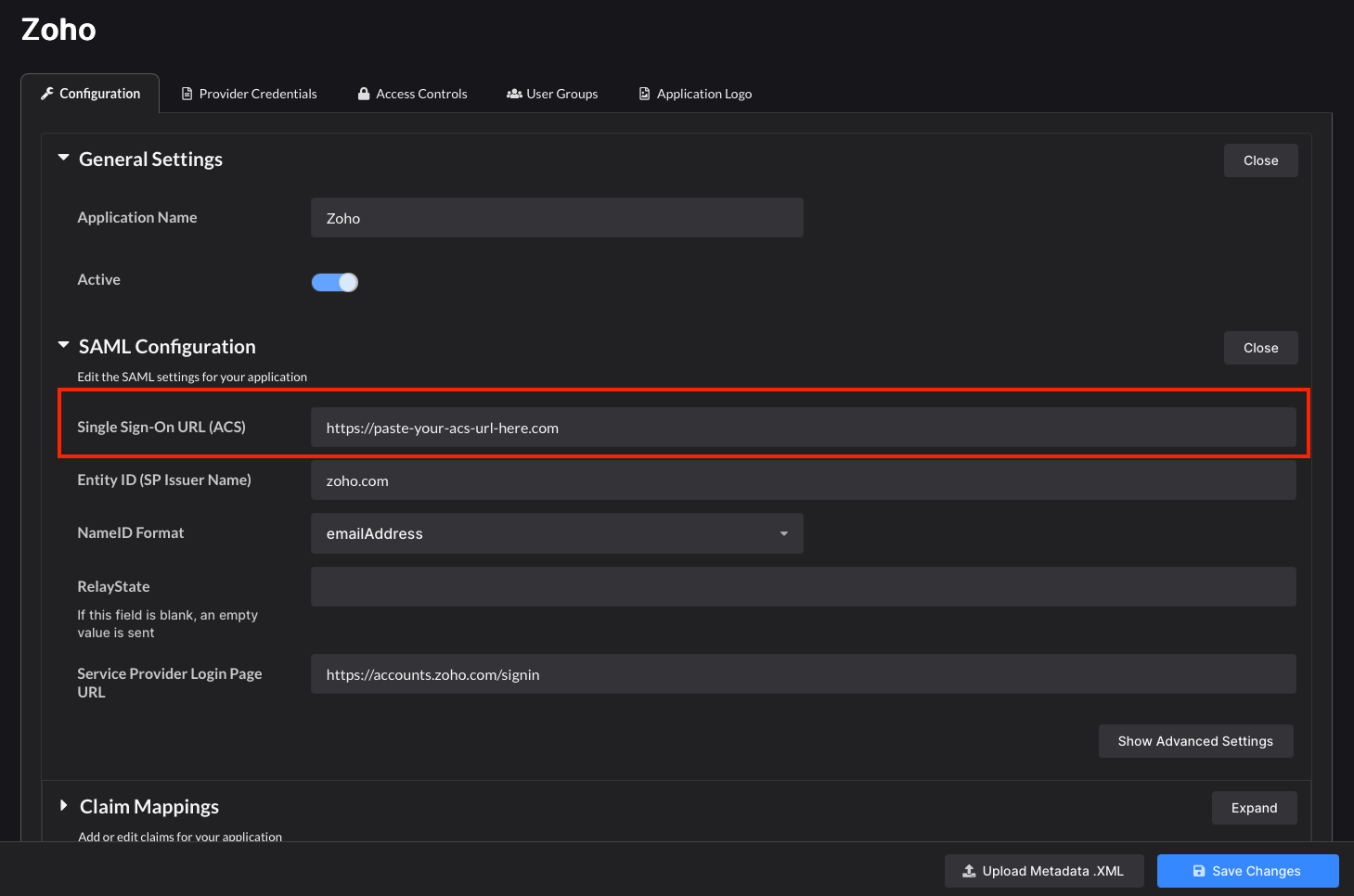Image resolution: width=1354 pixels, height=896 pixels.
Task: Save Changes to the application
Action: tap(1247, 871)
